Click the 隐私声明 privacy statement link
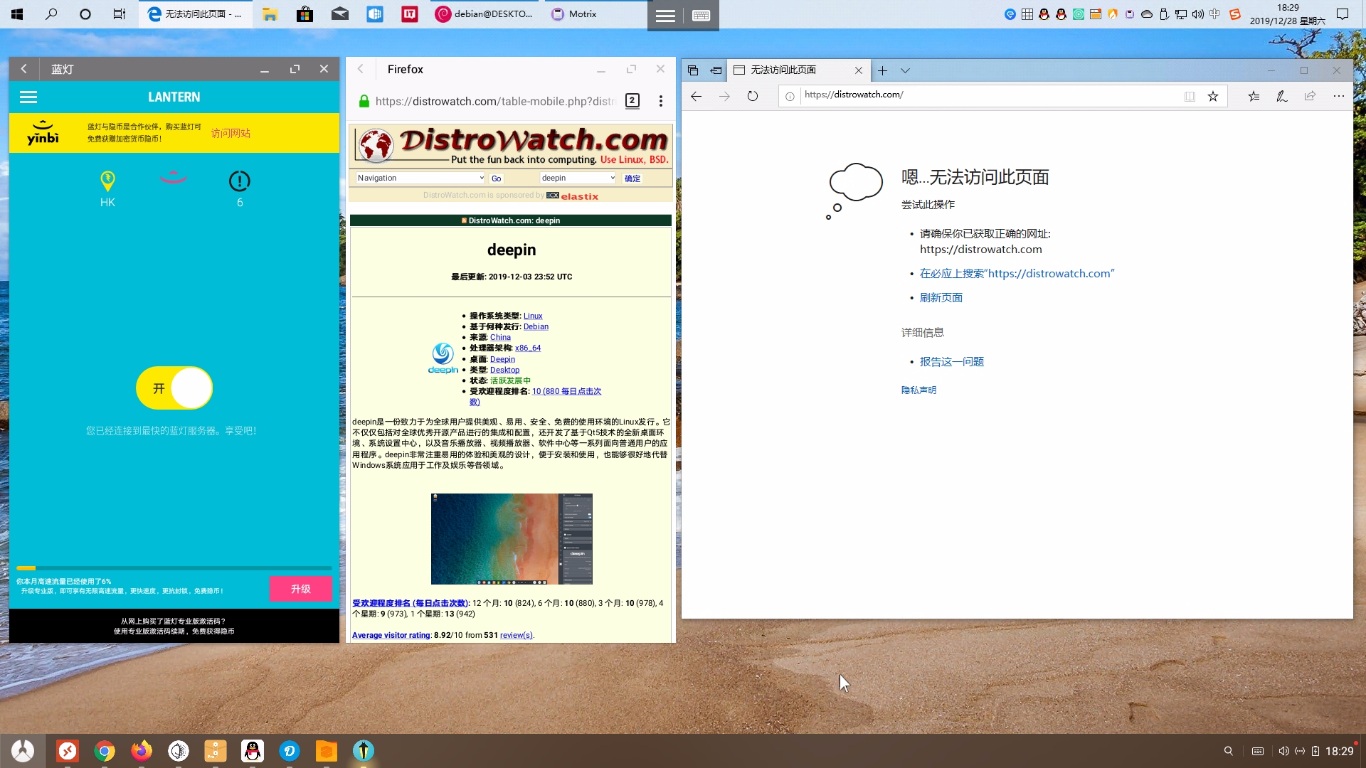The width and height of the screenshot is (1366, 768). (918, 390)
